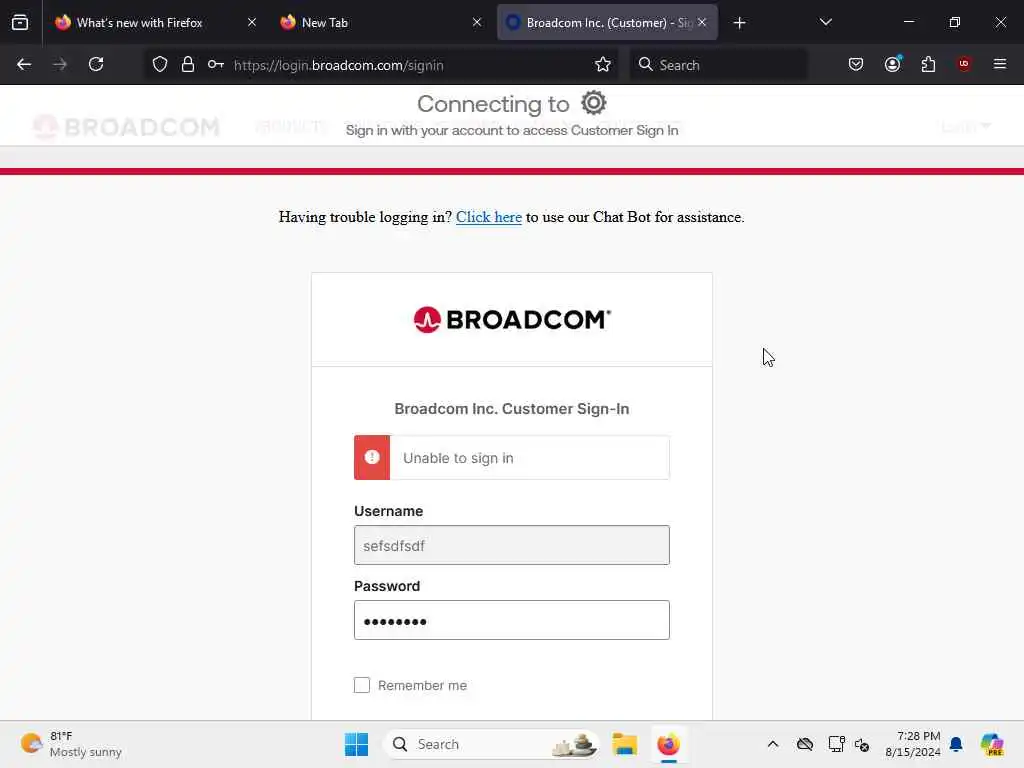
Task: Reload the current page
Action: (96, 64)
